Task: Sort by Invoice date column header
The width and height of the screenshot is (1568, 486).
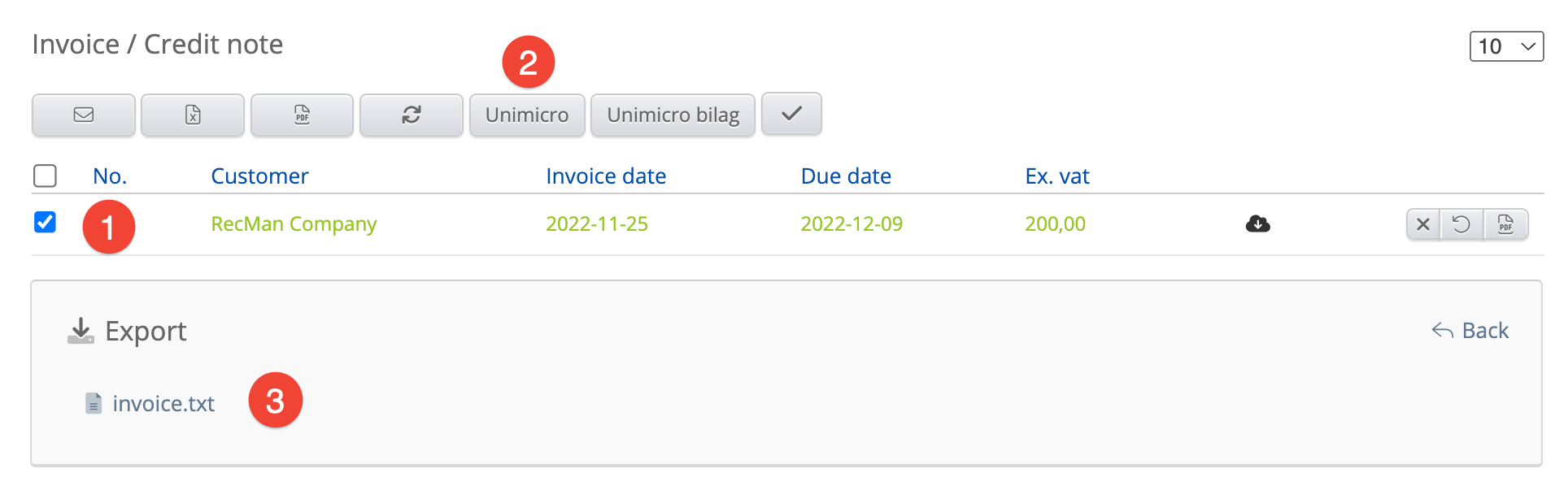Action: (606, 176)
